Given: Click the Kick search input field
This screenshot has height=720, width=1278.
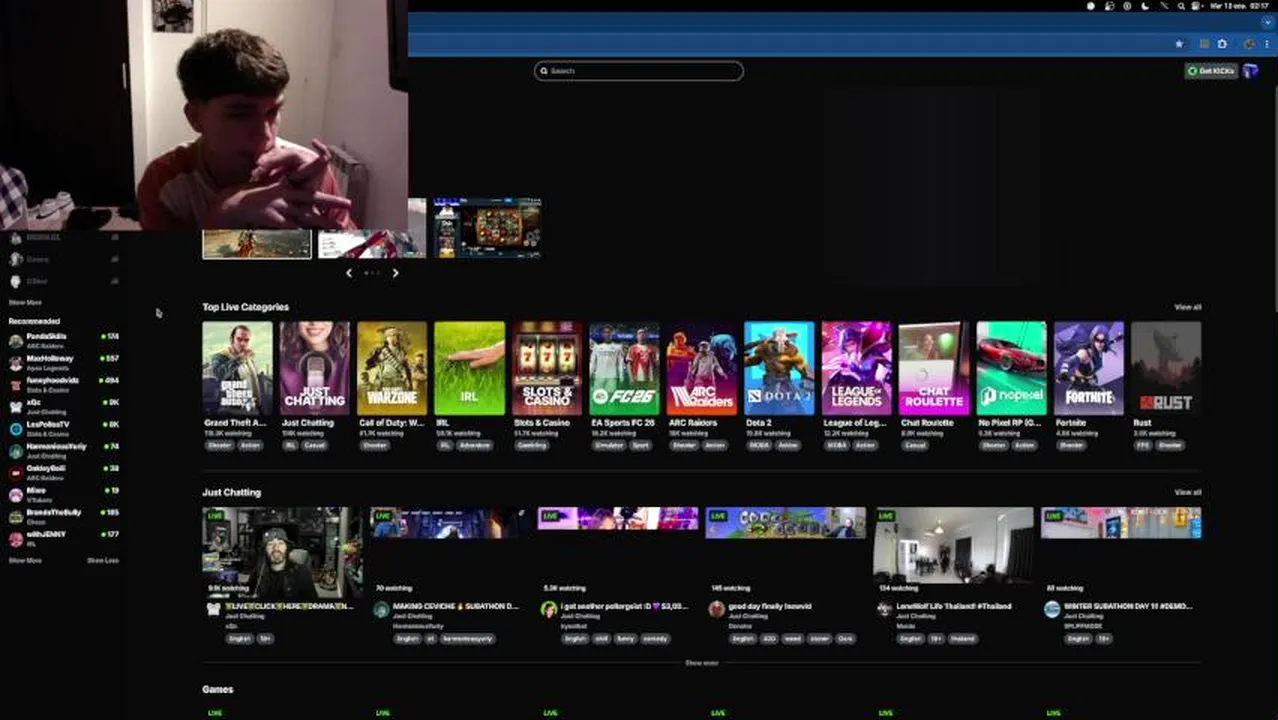Looking at the screenshot, I should (639, 71).
